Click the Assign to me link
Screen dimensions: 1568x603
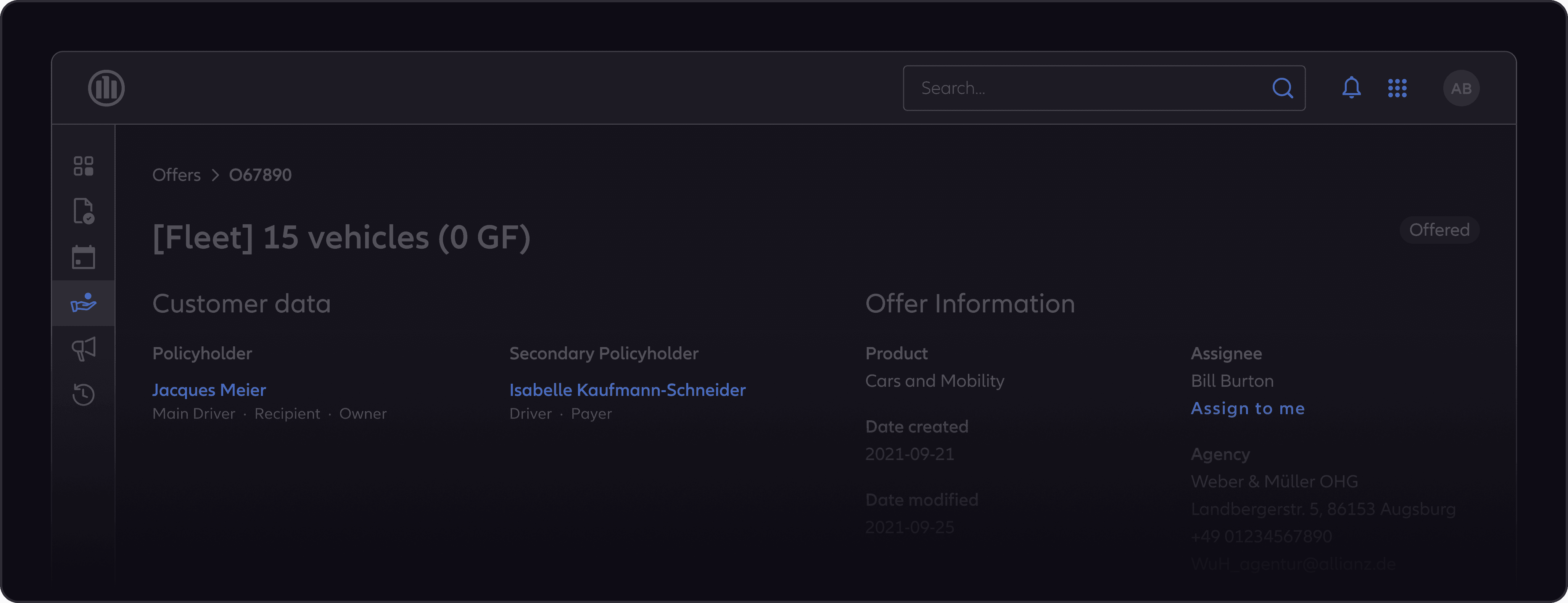[x=1247, y=408]
